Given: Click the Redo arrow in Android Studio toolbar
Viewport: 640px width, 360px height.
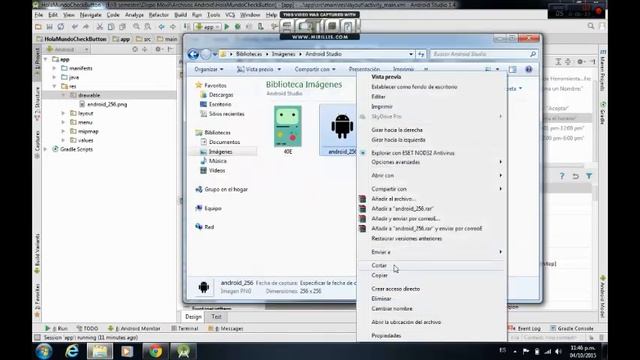Looking at the screenshot, I should 86,27.
